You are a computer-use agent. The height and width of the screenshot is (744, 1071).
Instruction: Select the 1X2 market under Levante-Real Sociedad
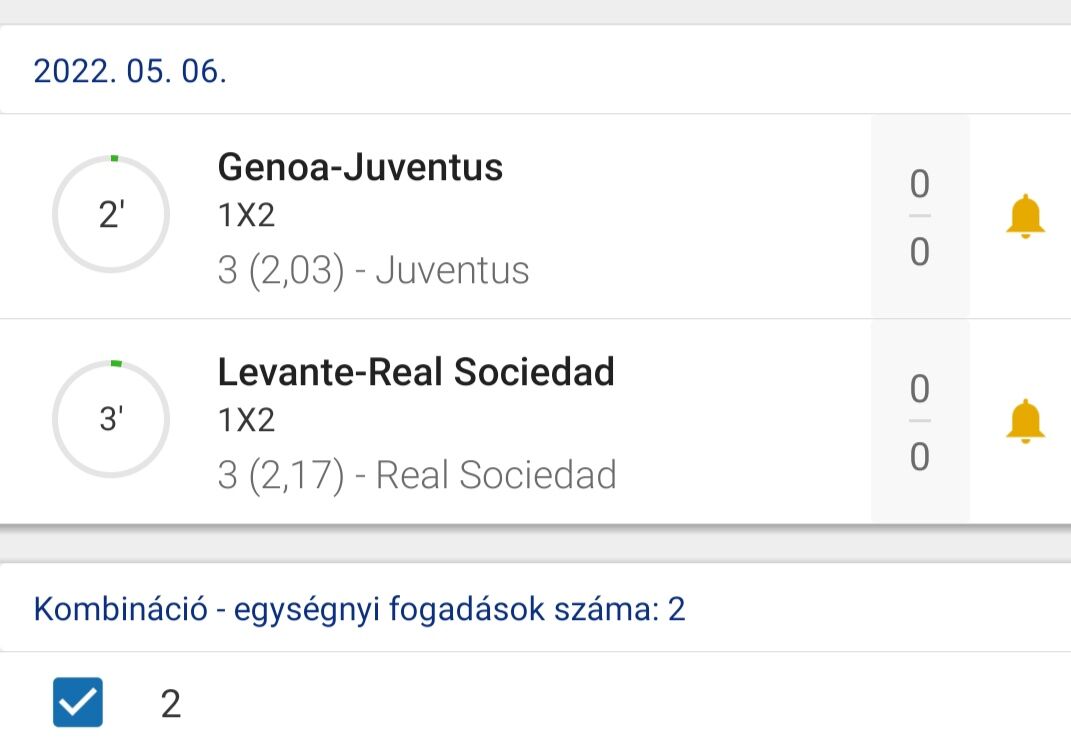click(x=246, y=420)
